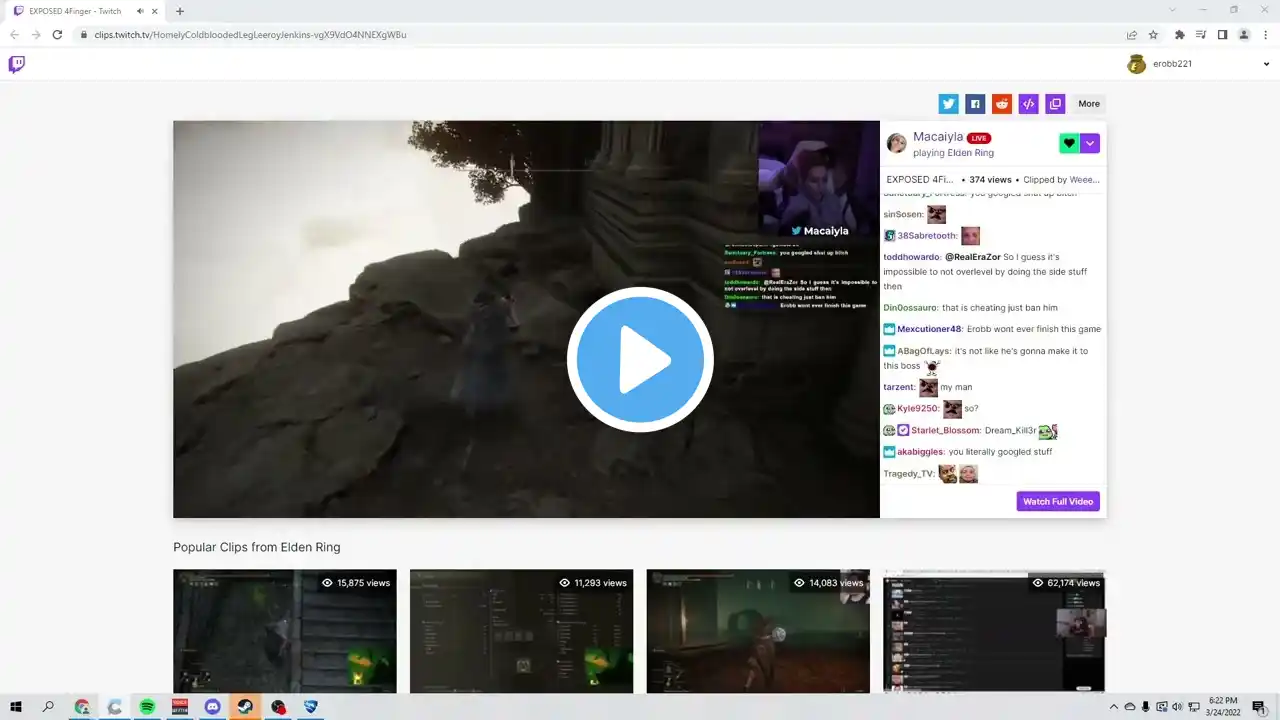Open Rocket League from the taskbar
The height and width of the screenshot is (720, 1280).
click(311, 707)
